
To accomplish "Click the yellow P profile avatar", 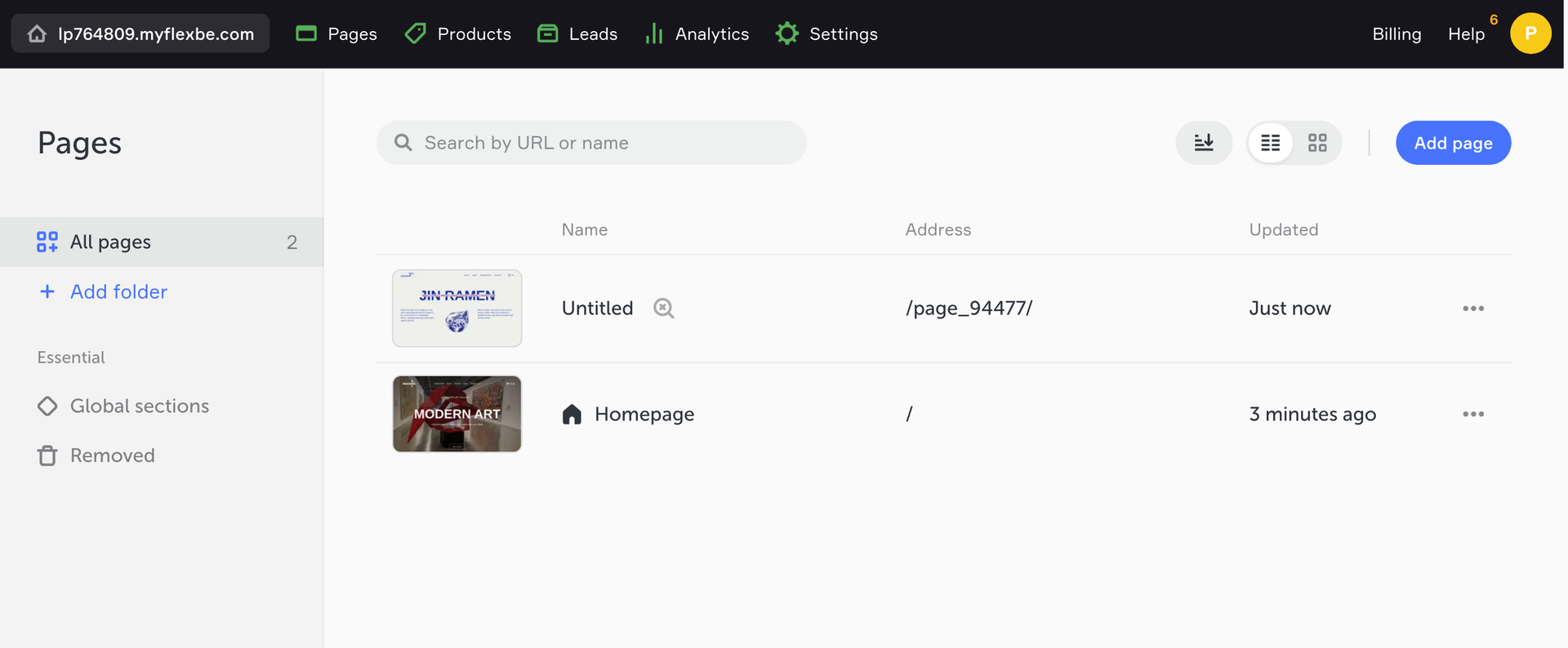I will (x=1530, y=33).
